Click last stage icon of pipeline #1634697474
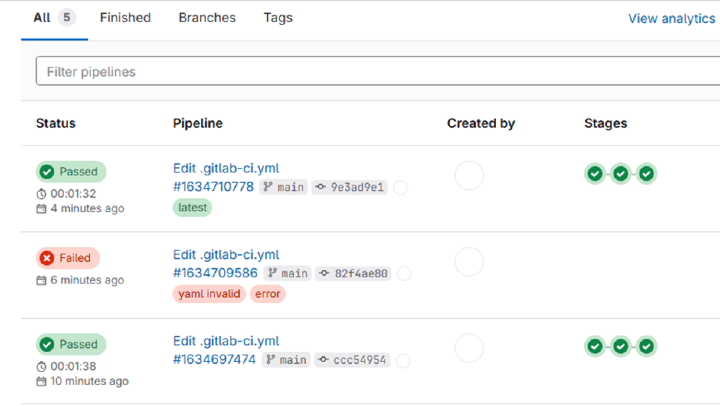Image resolution: width=720 pixels, height=406 pixels. [x=647, y=346]
